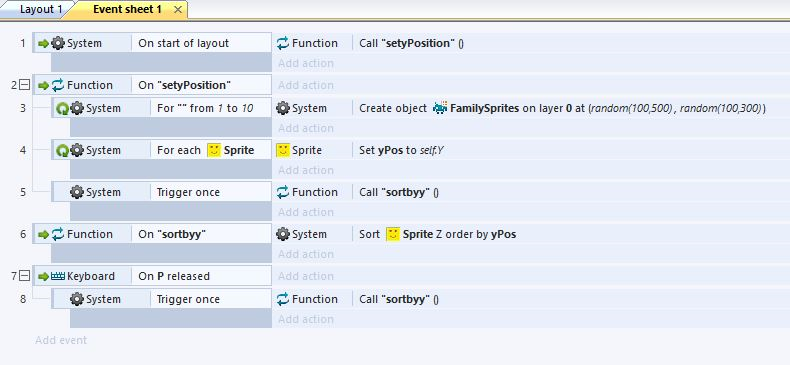Click the loop icon on event 3
Screen dimensions: 790x365
62,108
